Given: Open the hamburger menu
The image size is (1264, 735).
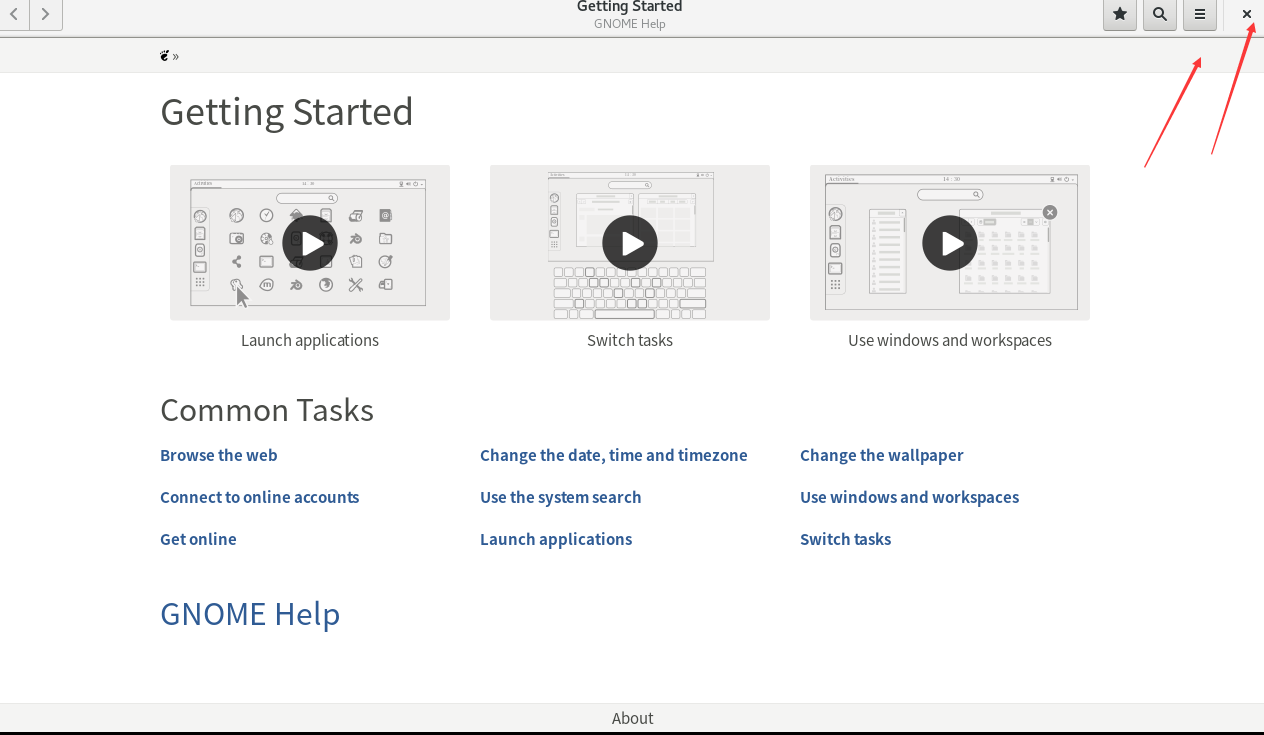Looking at the screenshot, I should click(1200, 14).
